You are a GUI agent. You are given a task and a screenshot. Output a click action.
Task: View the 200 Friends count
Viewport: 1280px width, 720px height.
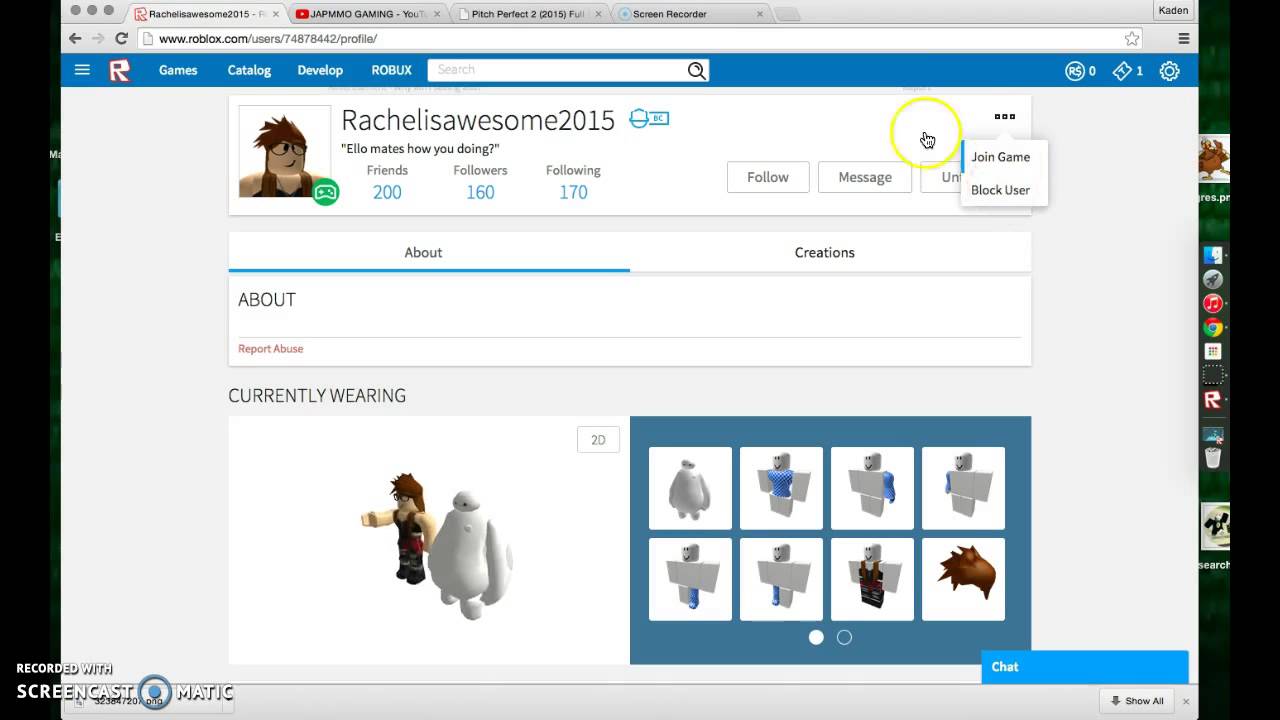coord(387,192)
